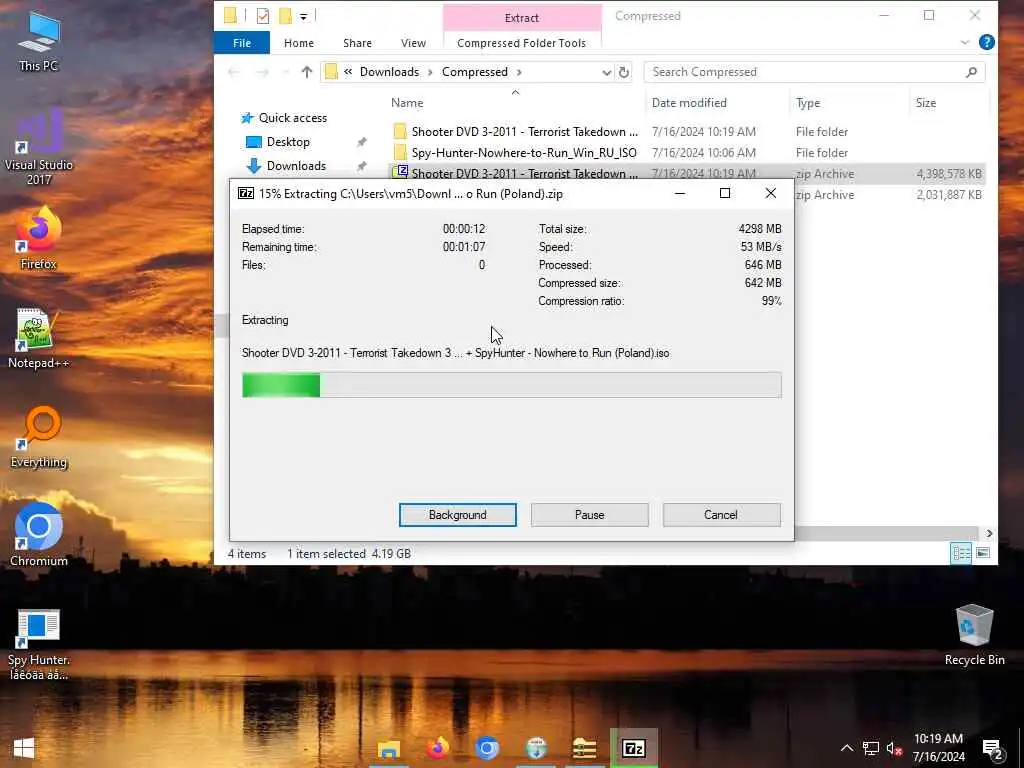1024x768 pixels.
Task: Launch Chromium from desktop shortcut
Action: tap(39, 535)
